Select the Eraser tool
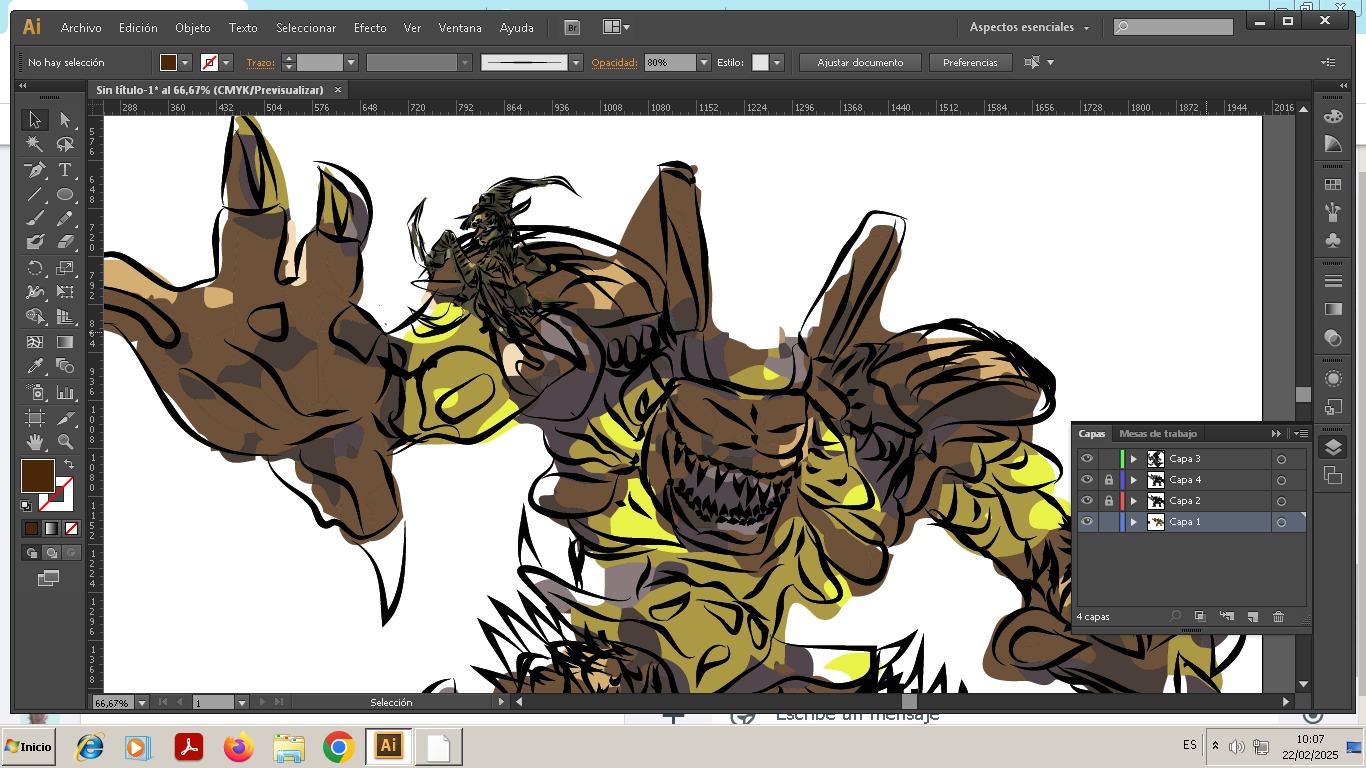Image resolution: width=1366 pixels, height=768 pixels. tap(65, 242)
